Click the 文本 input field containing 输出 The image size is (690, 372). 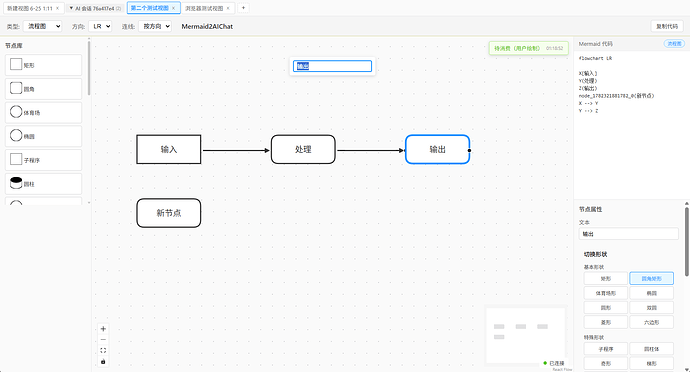click(628, 234)
